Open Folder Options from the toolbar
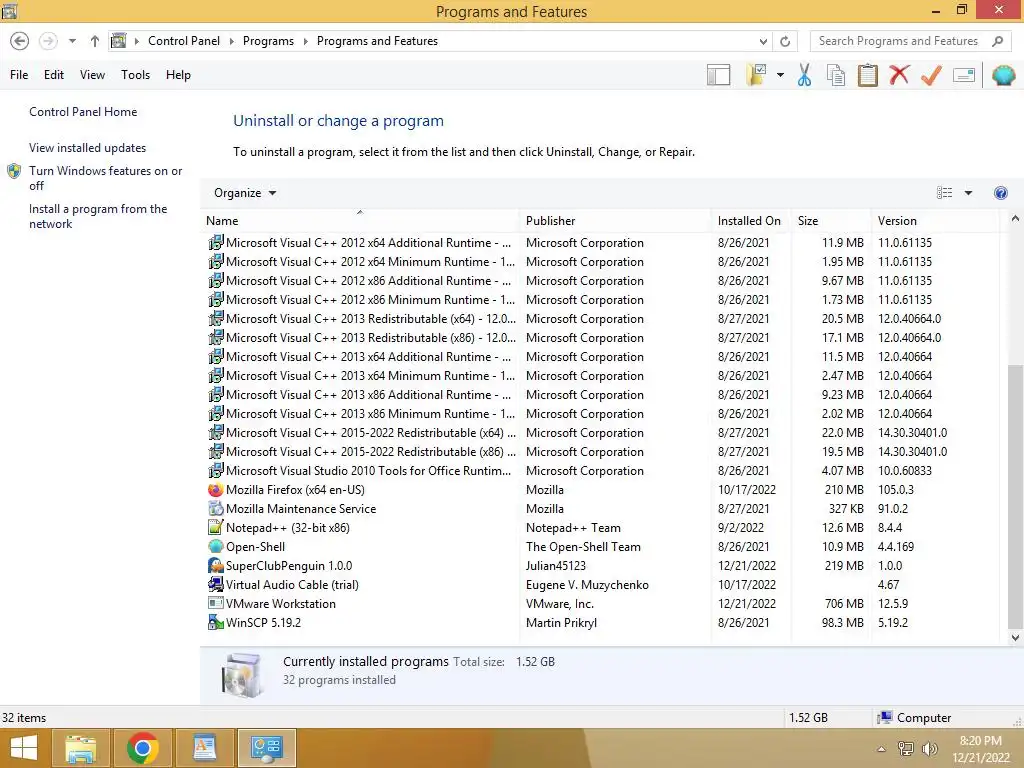This screenshot has height=768, width=1024. pos(757,75)
